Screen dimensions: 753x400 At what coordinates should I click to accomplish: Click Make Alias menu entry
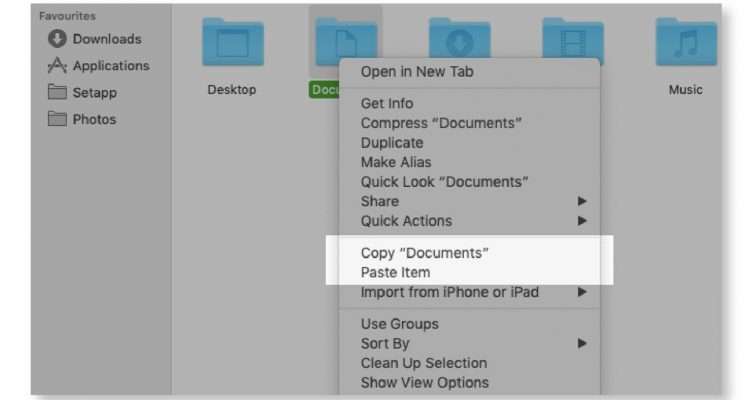pyautogui.click(x=396, y=162)
